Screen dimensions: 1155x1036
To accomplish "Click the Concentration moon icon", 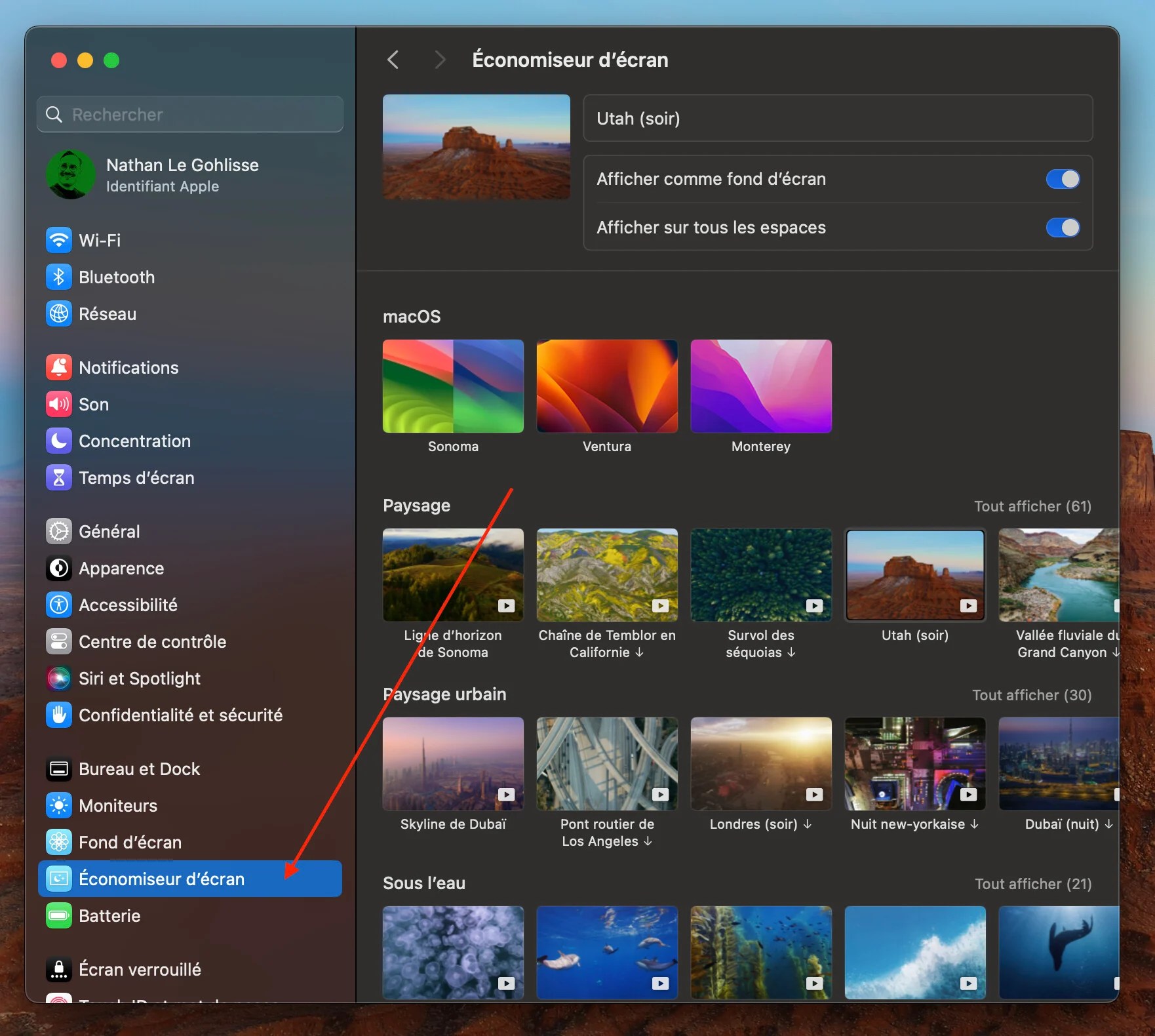I will pos(59,441).
